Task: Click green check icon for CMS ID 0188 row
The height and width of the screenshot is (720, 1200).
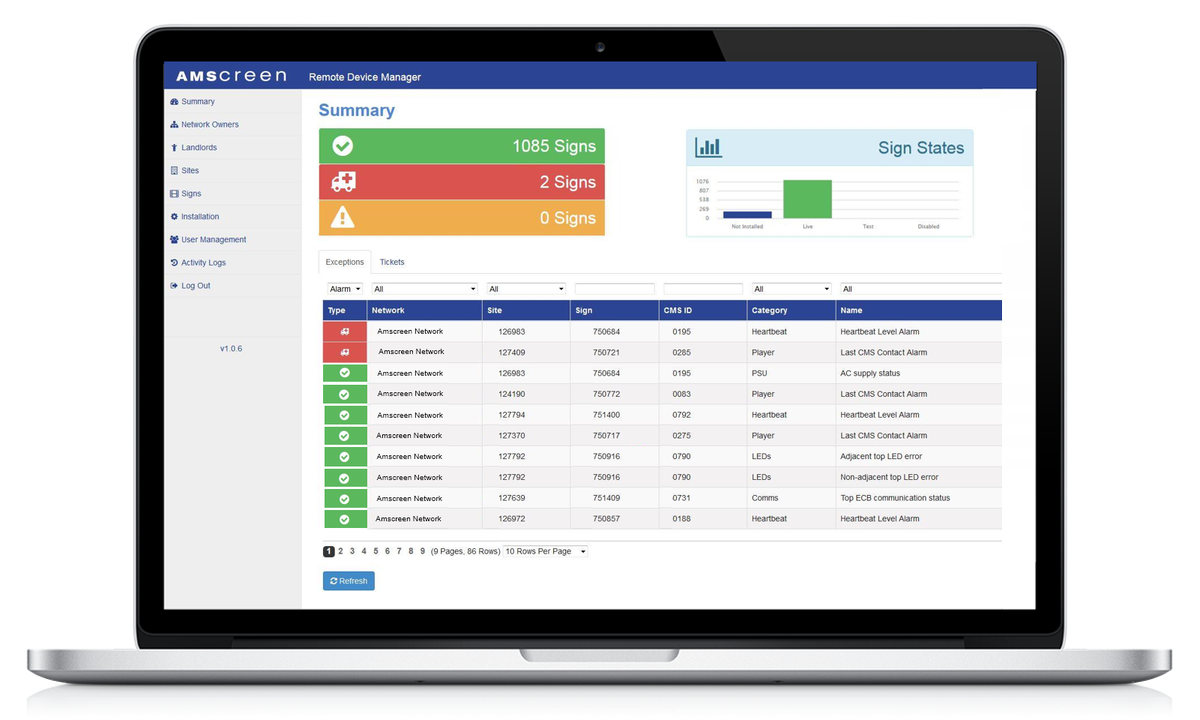Action: 345,519
